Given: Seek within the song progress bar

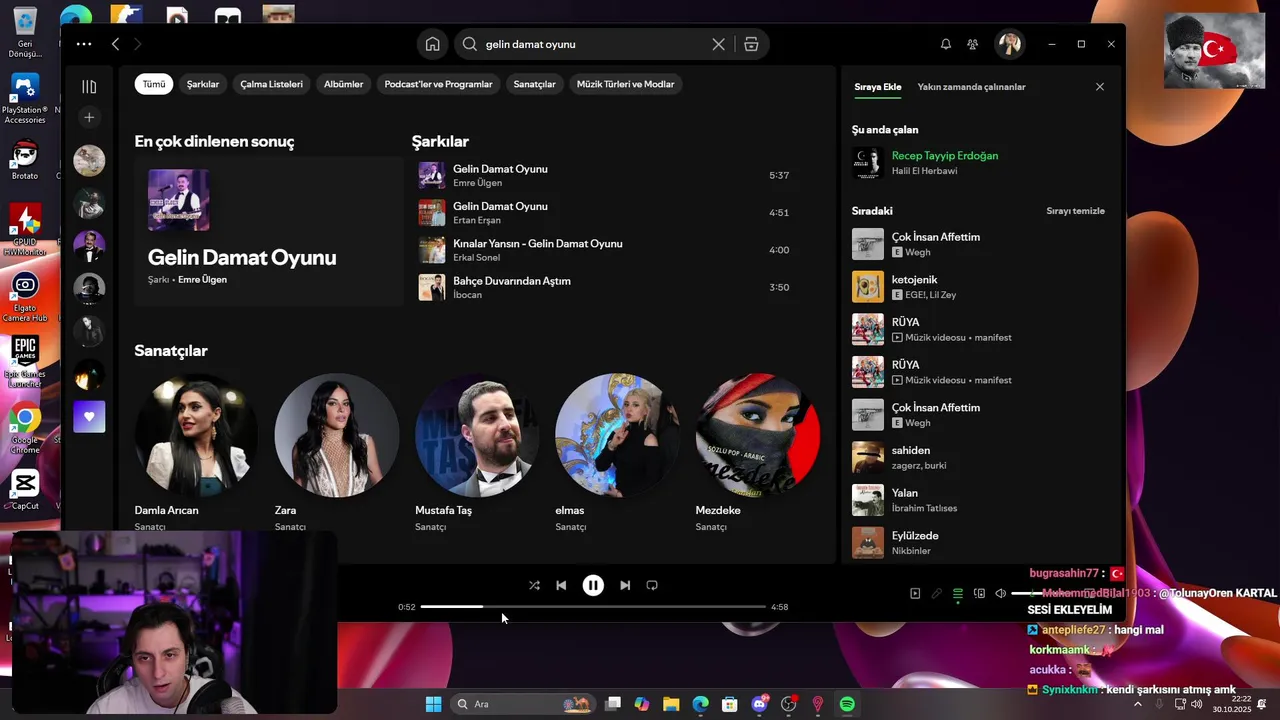Looking at the screenshot, I should tap(593, 606).
